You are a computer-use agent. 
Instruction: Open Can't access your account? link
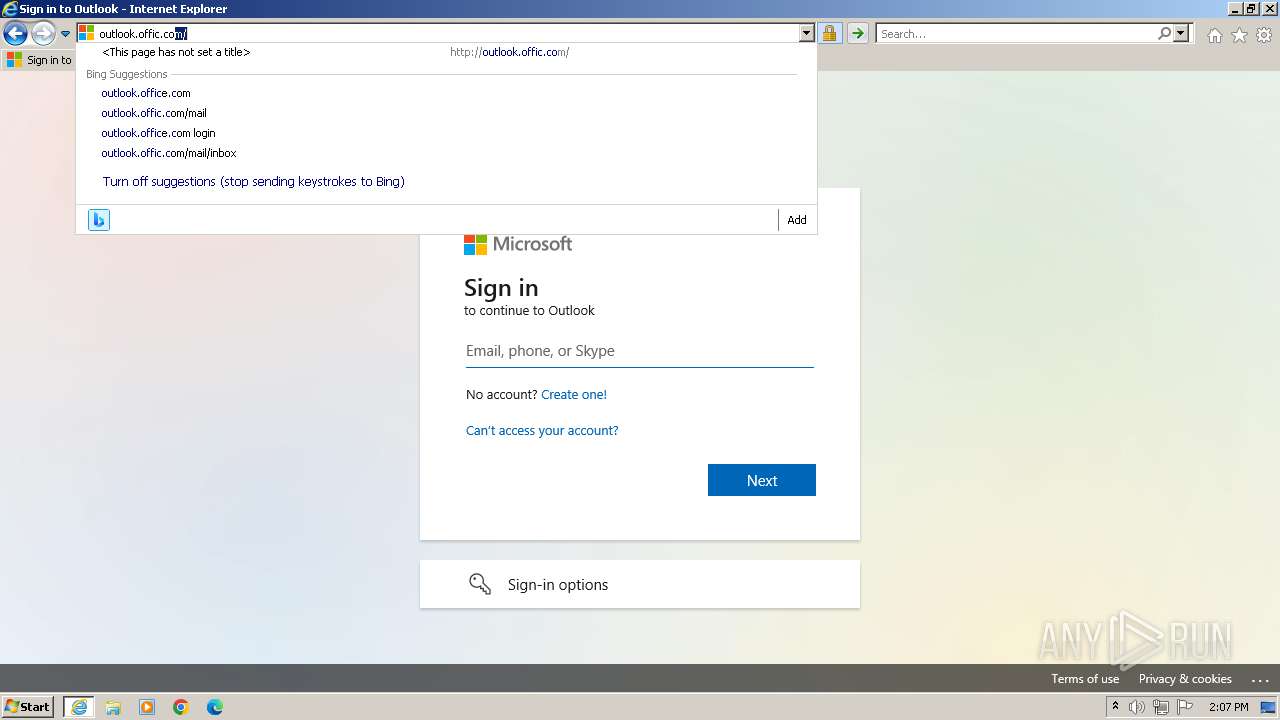(x=542, y=431)
